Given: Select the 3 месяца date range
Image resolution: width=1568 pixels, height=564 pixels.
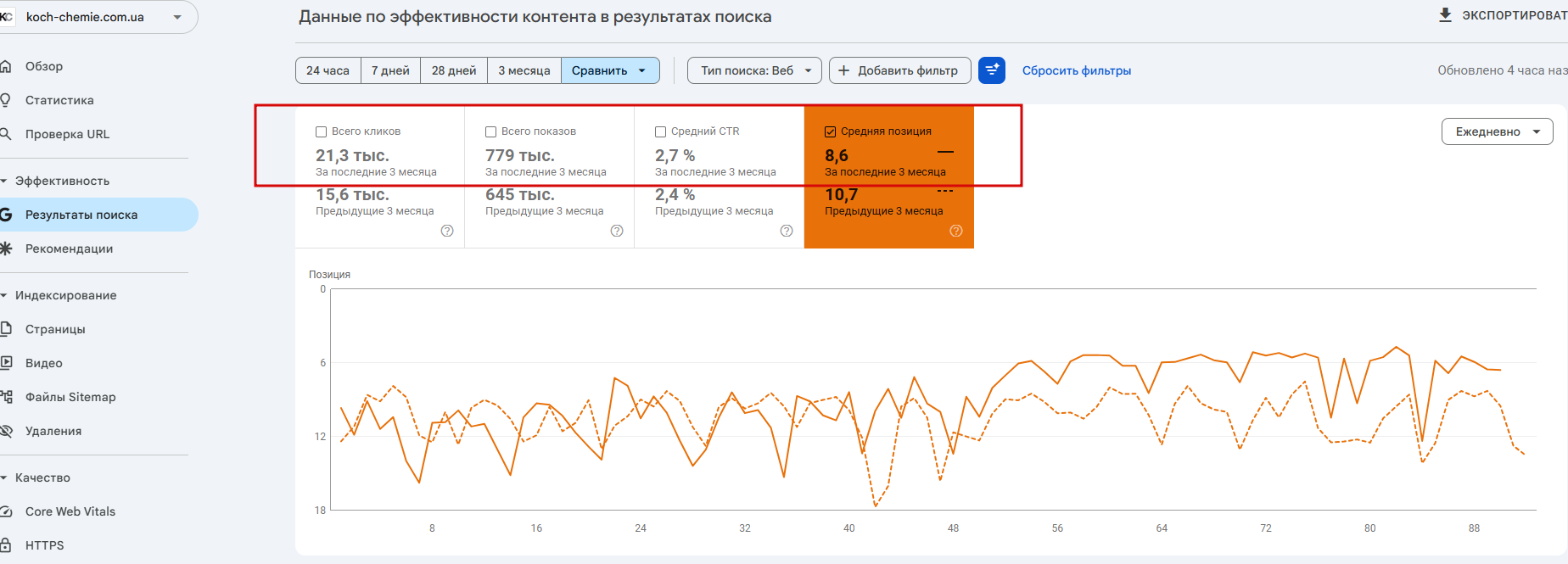Looking at the screenshot, I should [x=524, y=70].
